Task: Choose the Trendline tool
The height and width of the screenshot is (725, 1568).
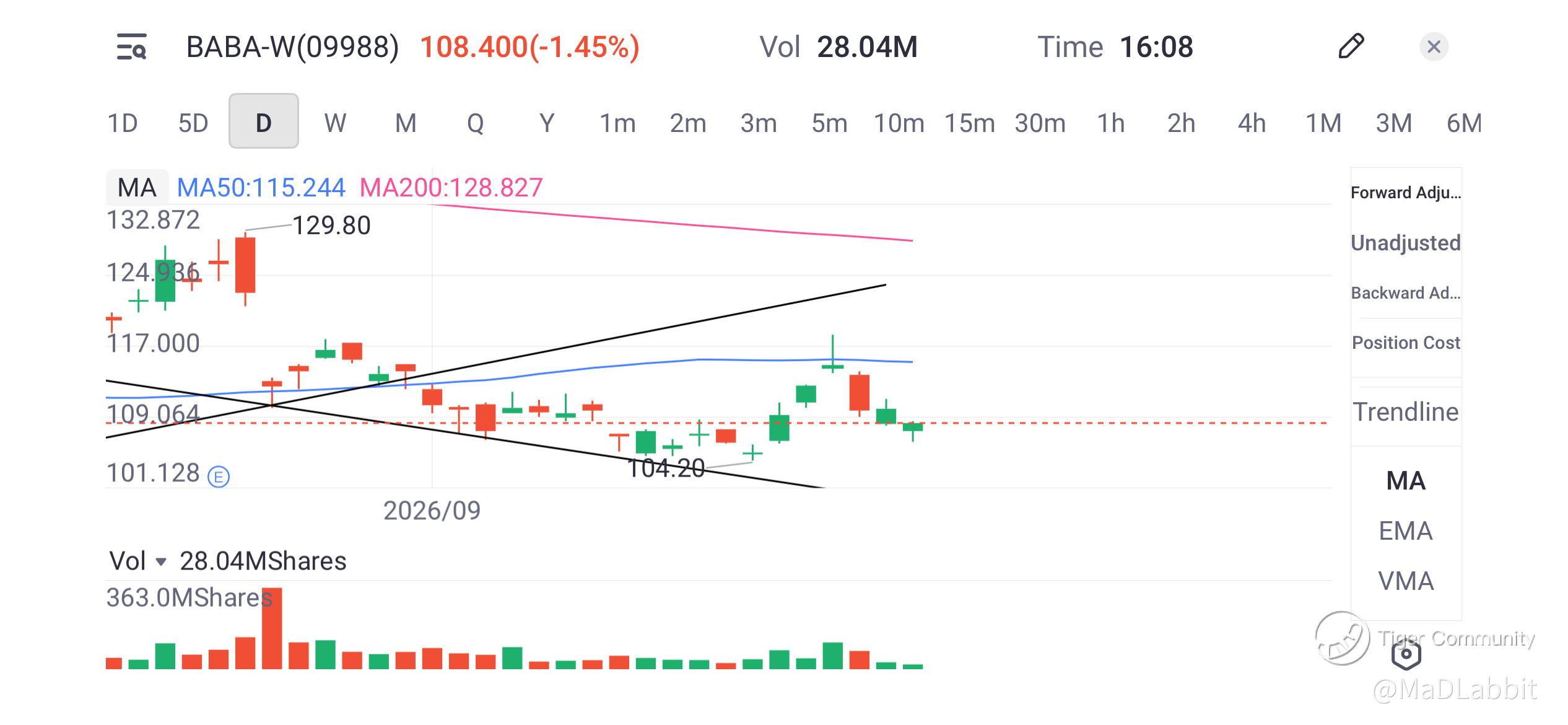Action: (x=1406, y=412)
